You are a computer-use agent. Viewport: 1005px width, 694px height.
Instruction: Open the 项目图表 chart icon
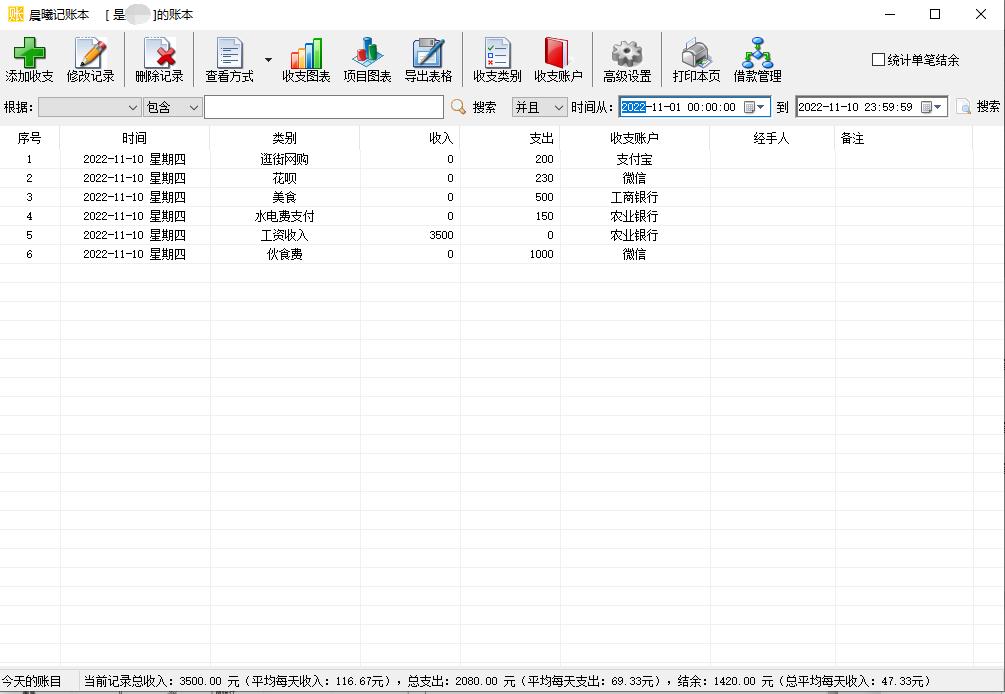367,54
